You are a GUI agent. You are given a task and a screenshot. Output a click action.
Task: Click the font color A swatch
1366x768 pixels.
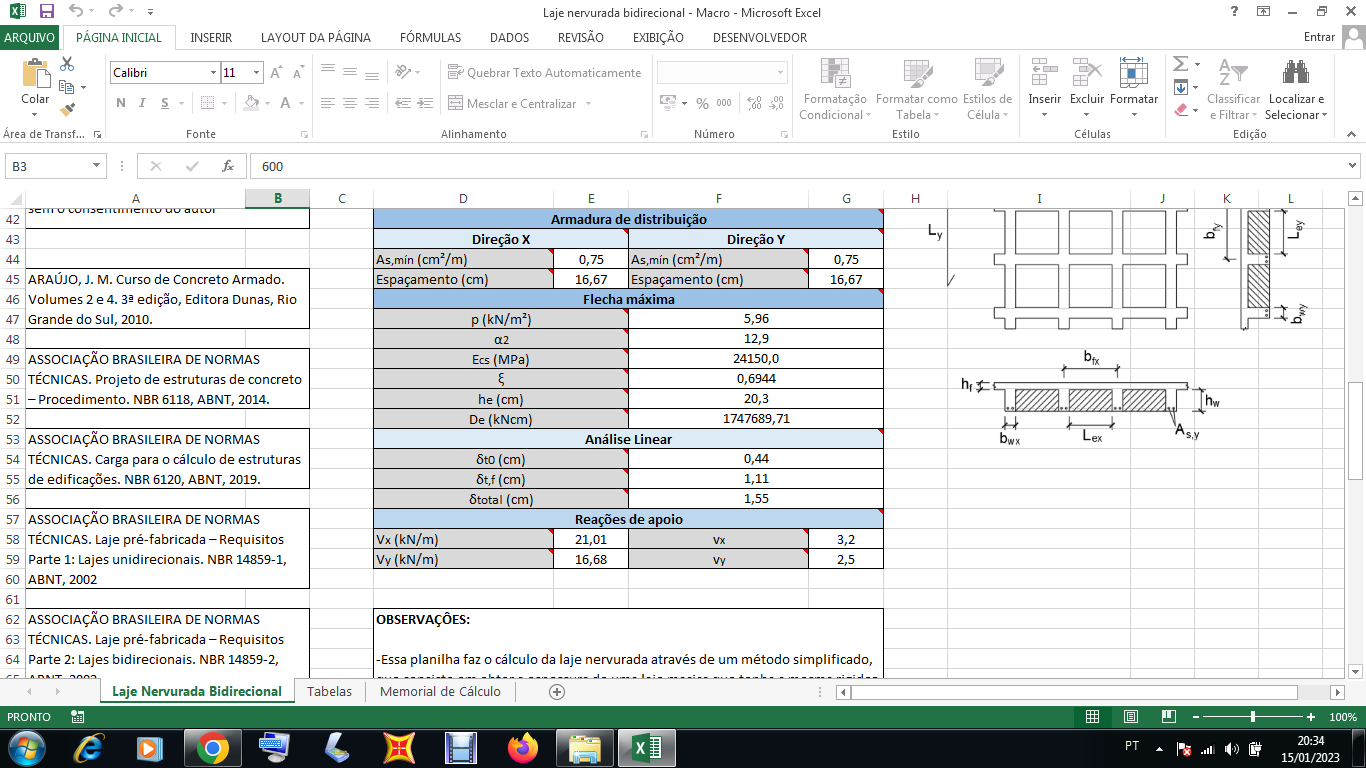pyautogui.click(x=285, y=103)
